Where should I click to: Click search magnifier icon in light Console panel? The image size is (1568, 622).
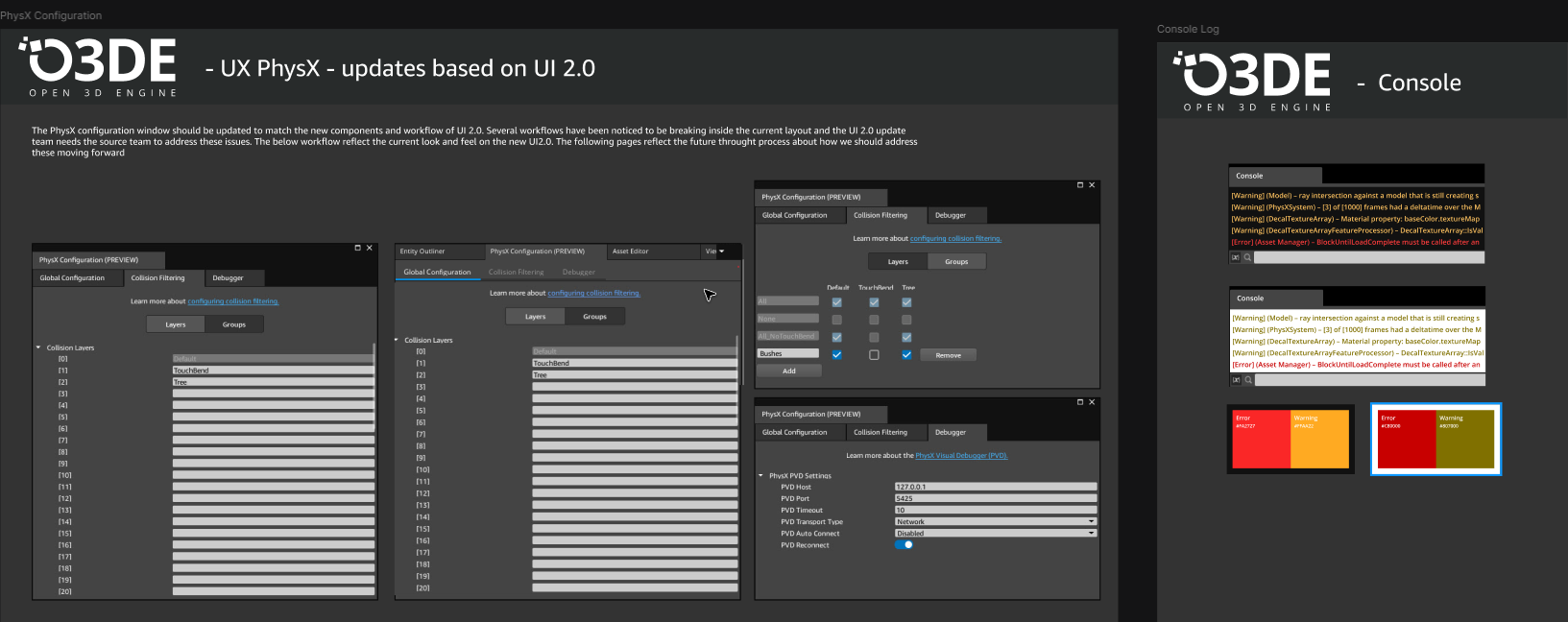[x=1248, y=380]
